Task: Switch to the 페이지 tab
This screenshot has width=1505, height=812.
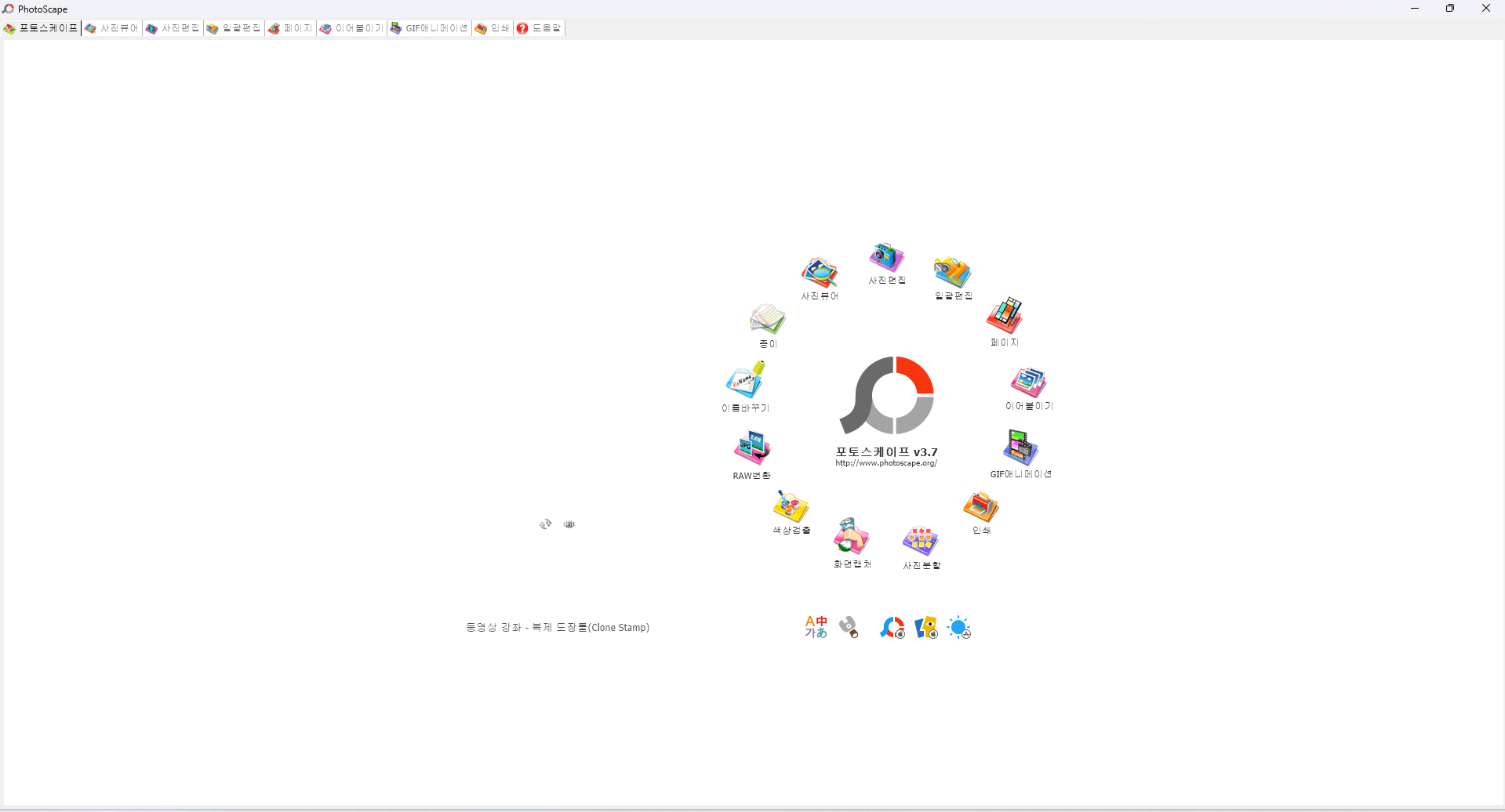Action: point(290,28)
